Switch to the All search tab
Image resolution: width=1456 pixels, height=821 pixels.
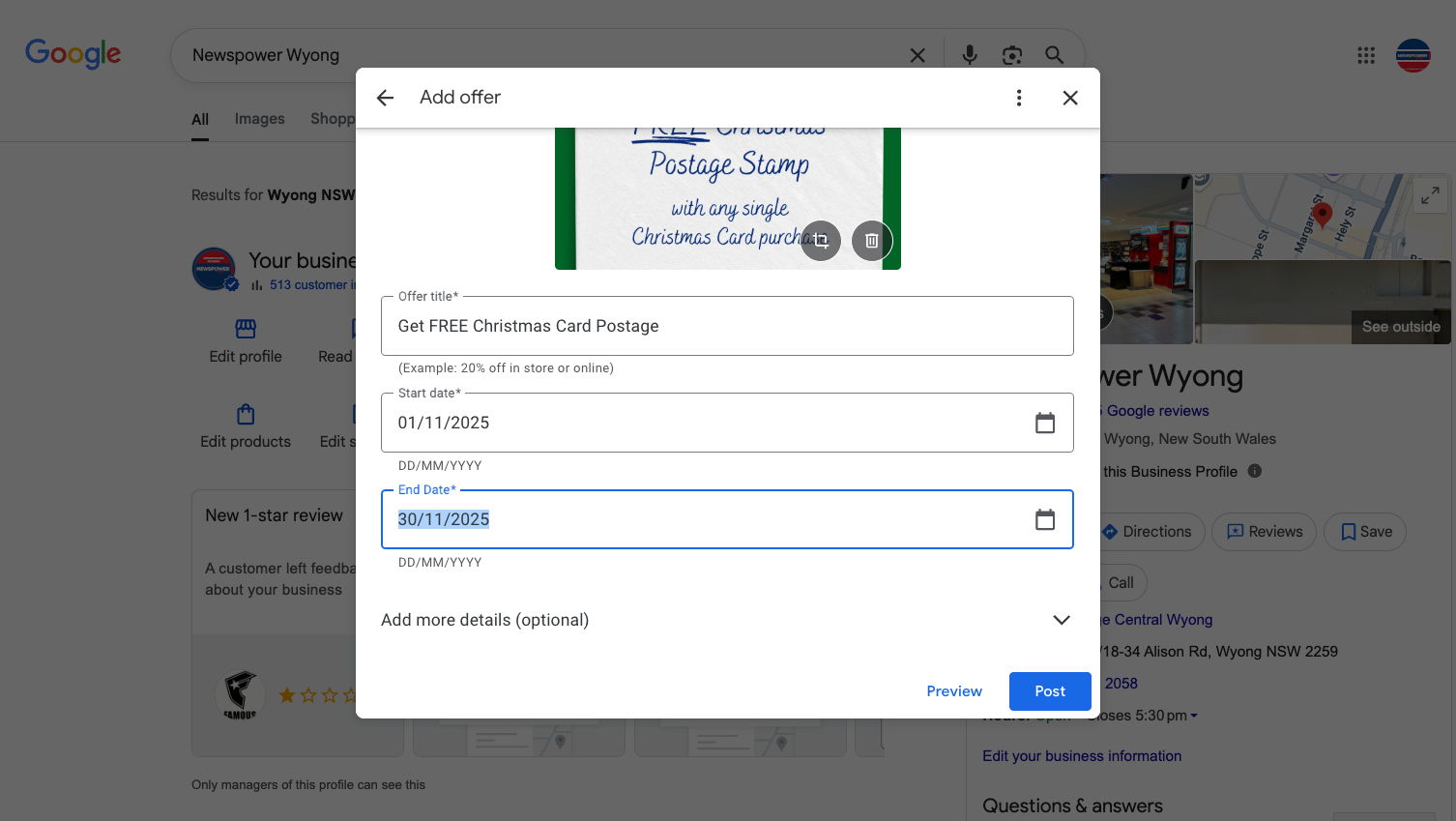coord(200,120)
